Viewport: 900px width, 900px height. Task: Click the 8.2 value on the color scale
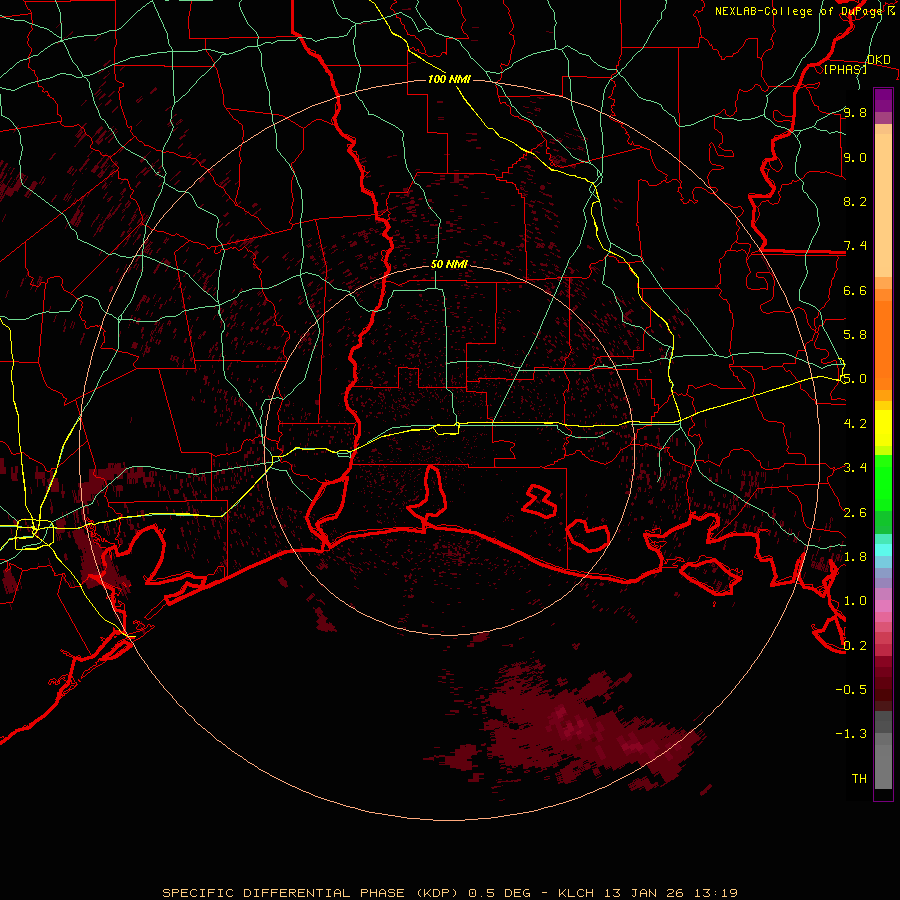(x=855, y=201)
